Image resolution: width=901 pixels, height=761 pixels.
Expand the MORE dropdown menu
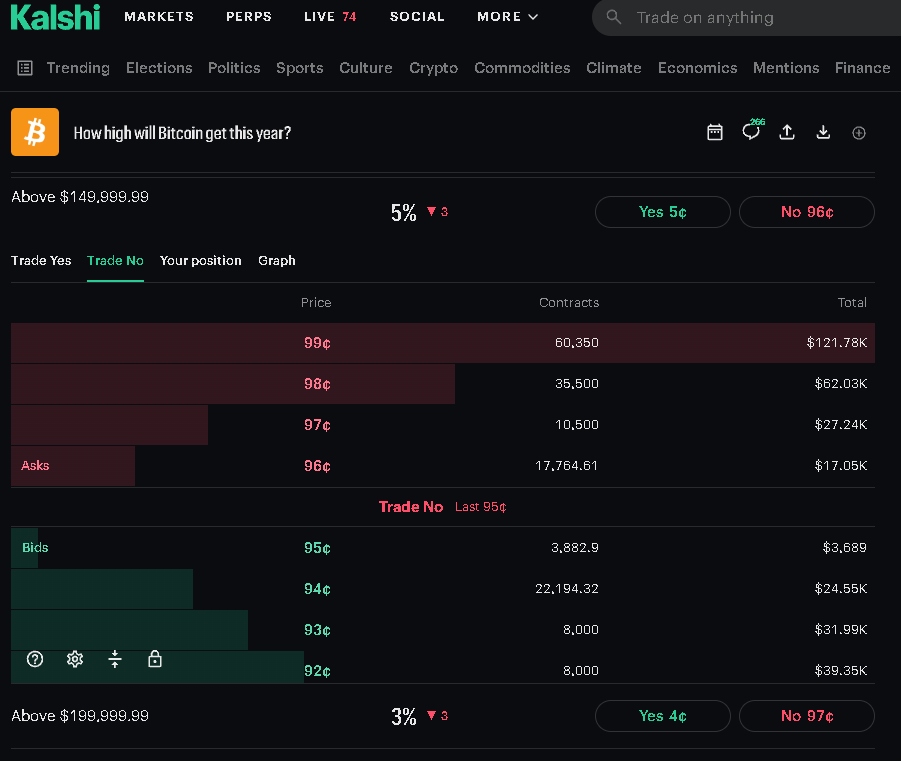[507, 17]
